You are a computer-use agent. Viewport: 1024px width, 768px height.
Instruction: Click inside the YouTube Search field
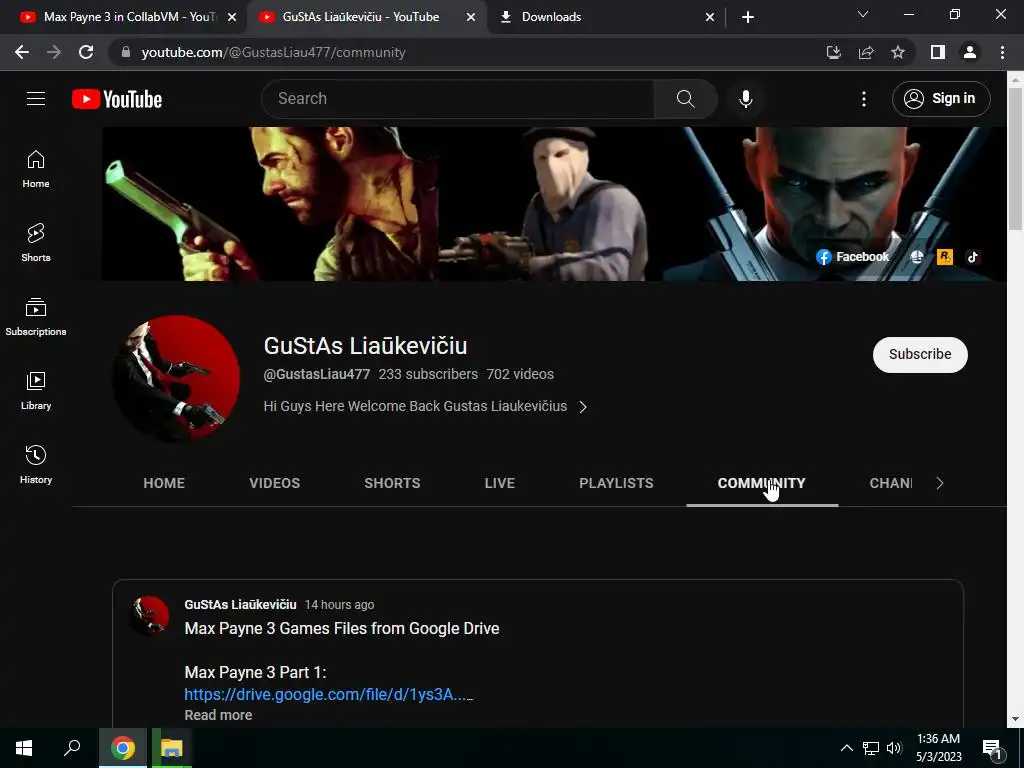coord(457,99)
